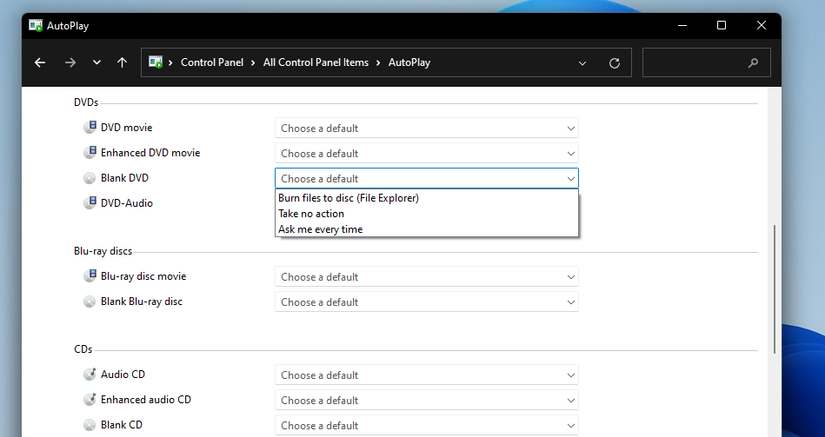Go up one level with Up arrow
Viewport: 825px width, 437px height.
click(122, 62)
